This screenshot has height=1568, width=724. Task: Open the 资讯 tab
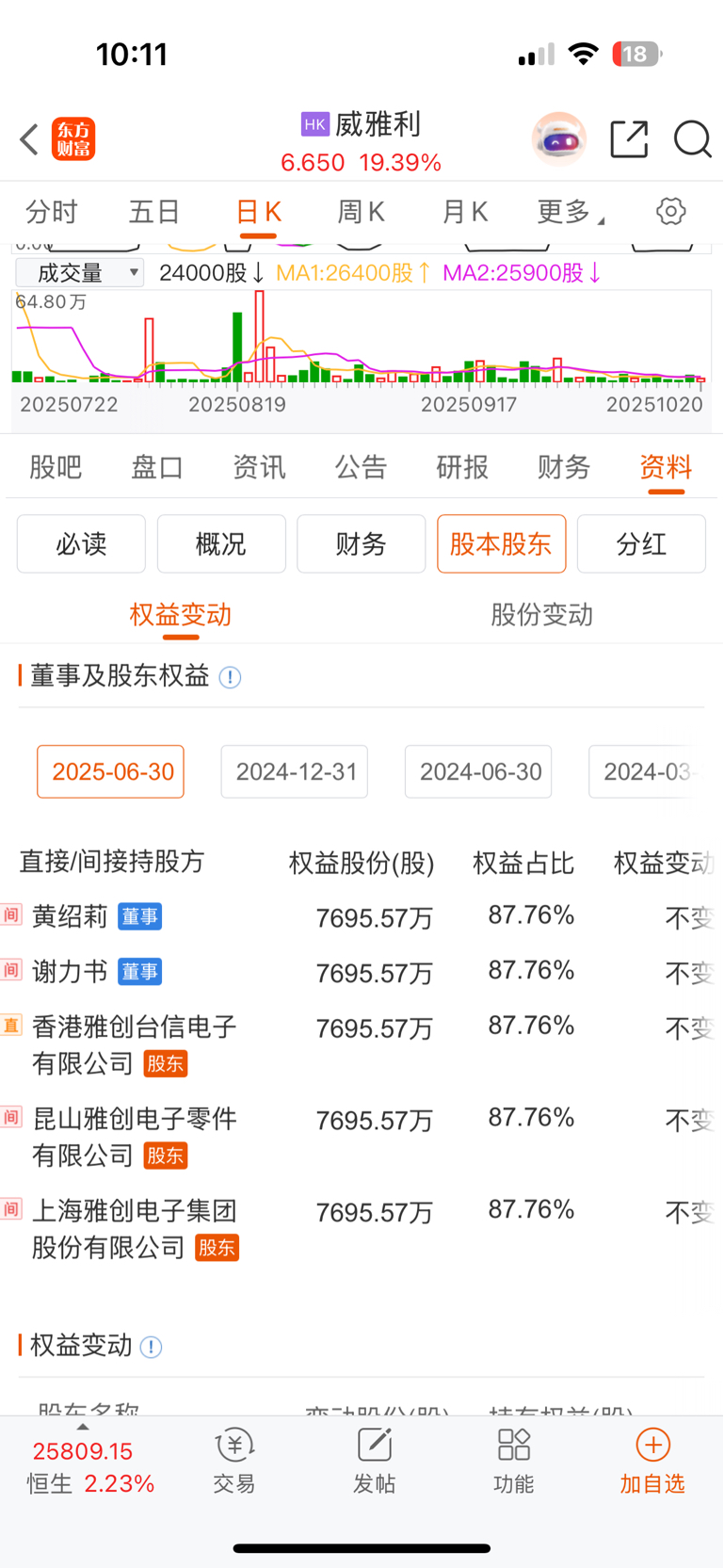(259, 467)
